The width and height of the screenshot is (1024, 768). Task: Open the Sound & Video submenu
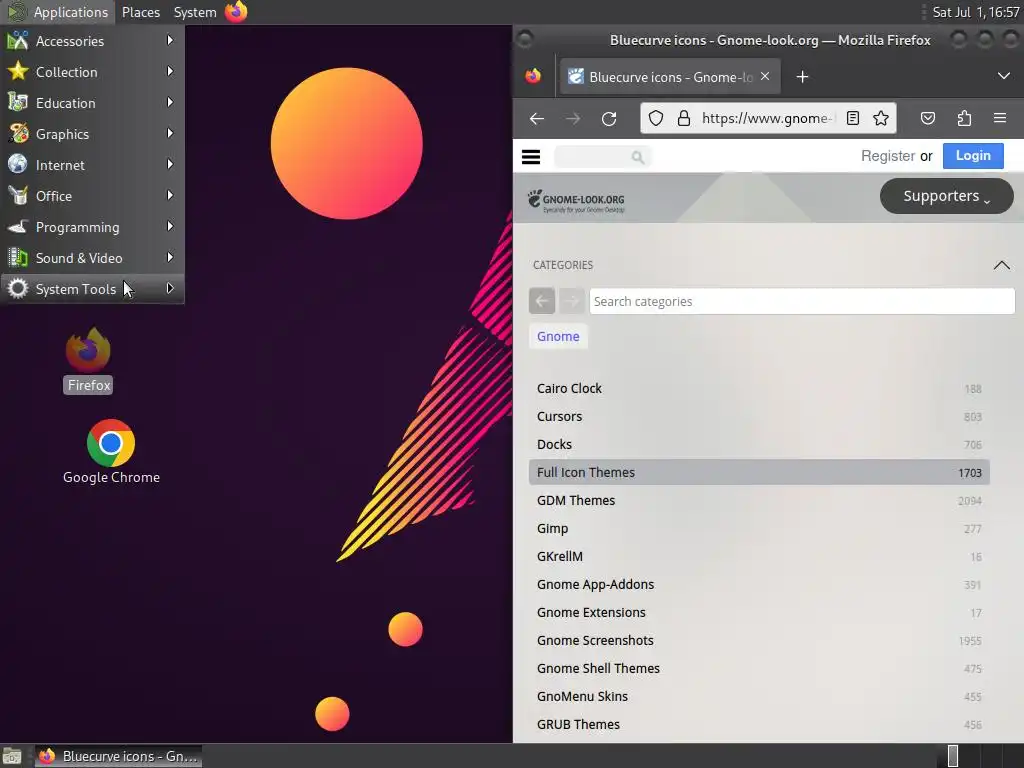(92, 258)
